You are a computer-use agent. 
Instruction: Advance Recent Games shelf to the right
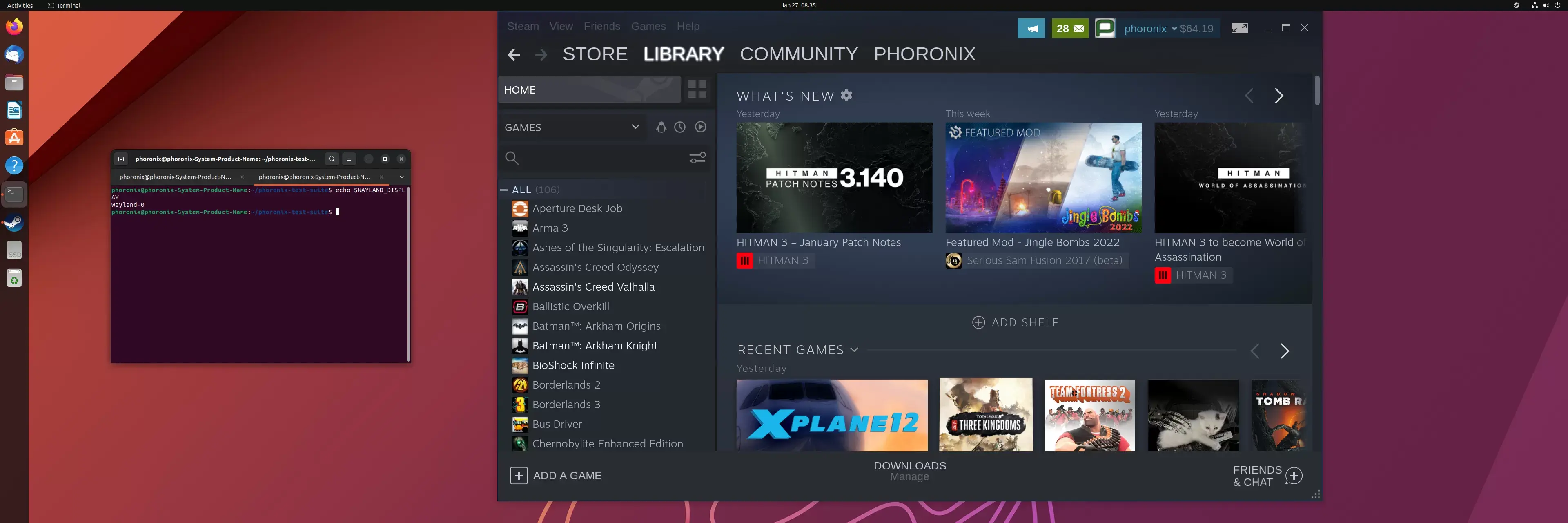(1284, 351)
